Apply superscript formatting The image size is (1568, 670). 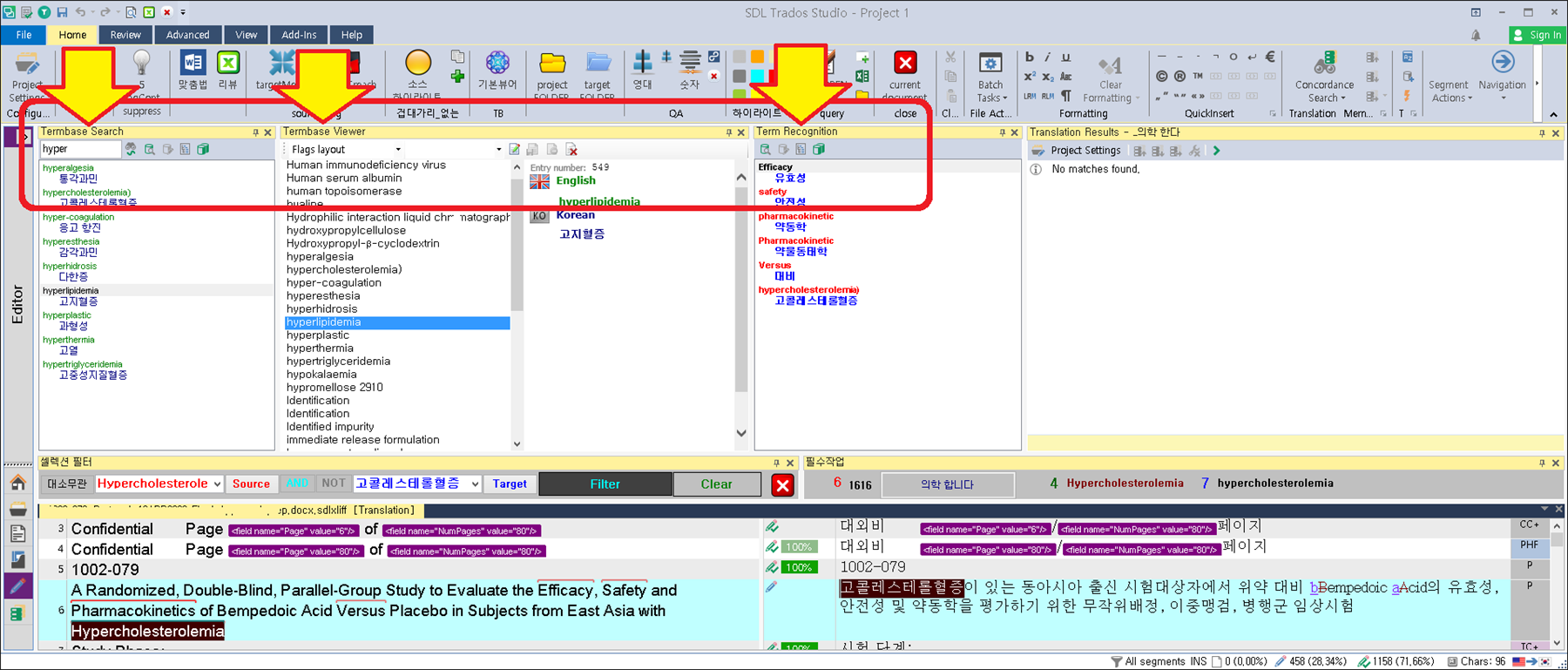coord(1030,77)
